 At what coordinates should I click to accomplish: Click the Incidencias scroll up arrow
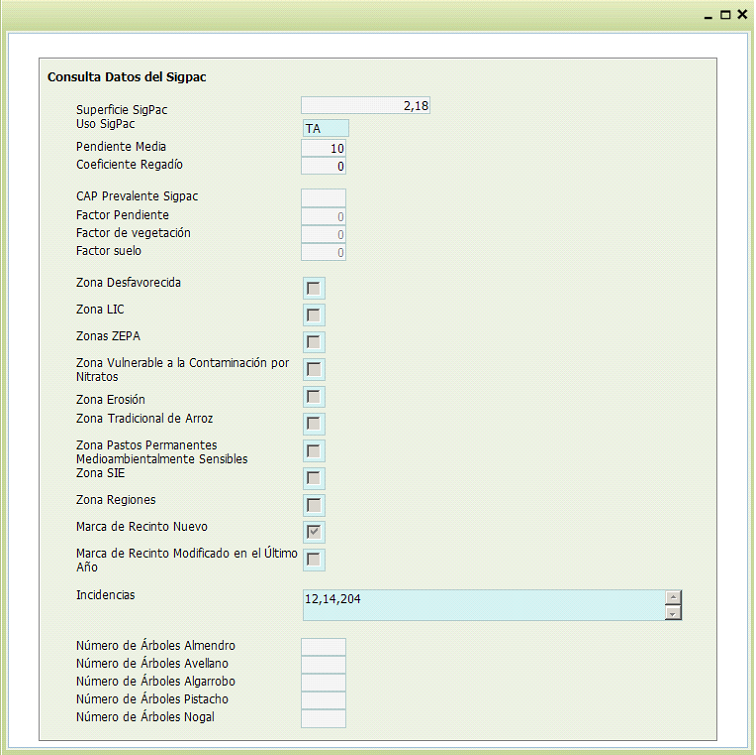click(x=673, y=597)
